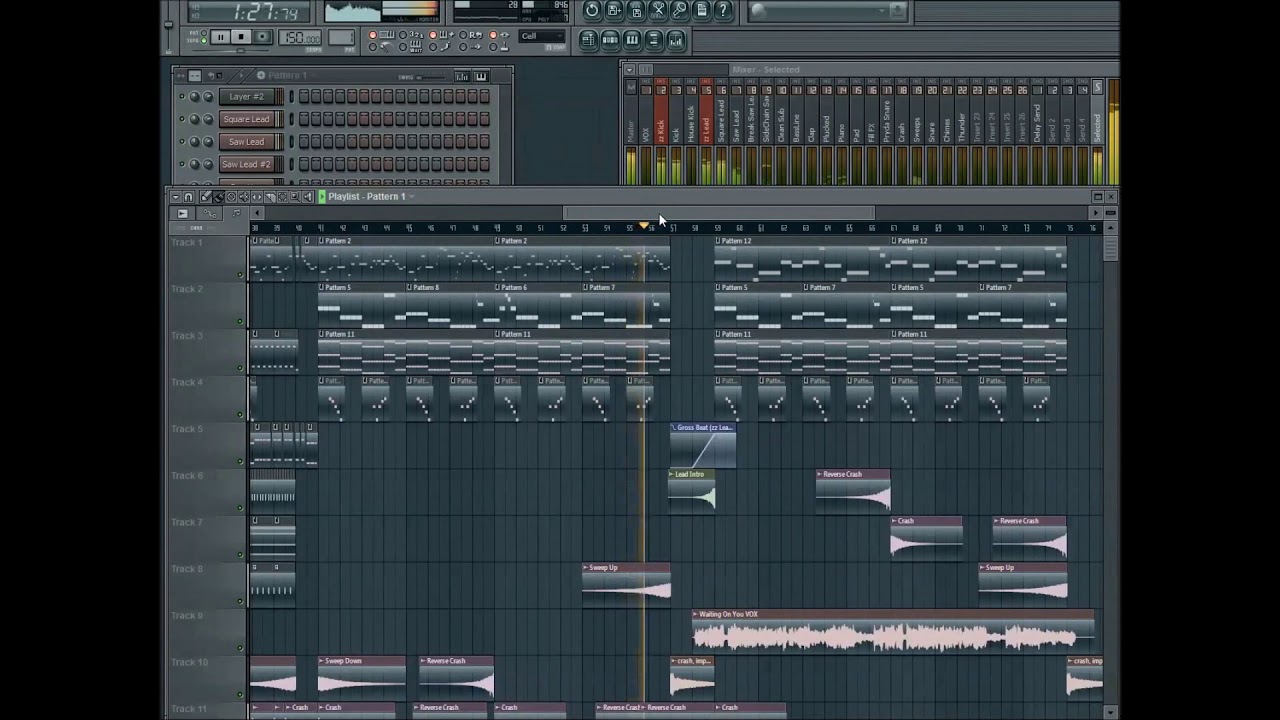This screenshot has width=1280, height=720.
Task: Select the Mute tool in Playlist toolbar
Action: pyautogui.click(x=244, y=197)
